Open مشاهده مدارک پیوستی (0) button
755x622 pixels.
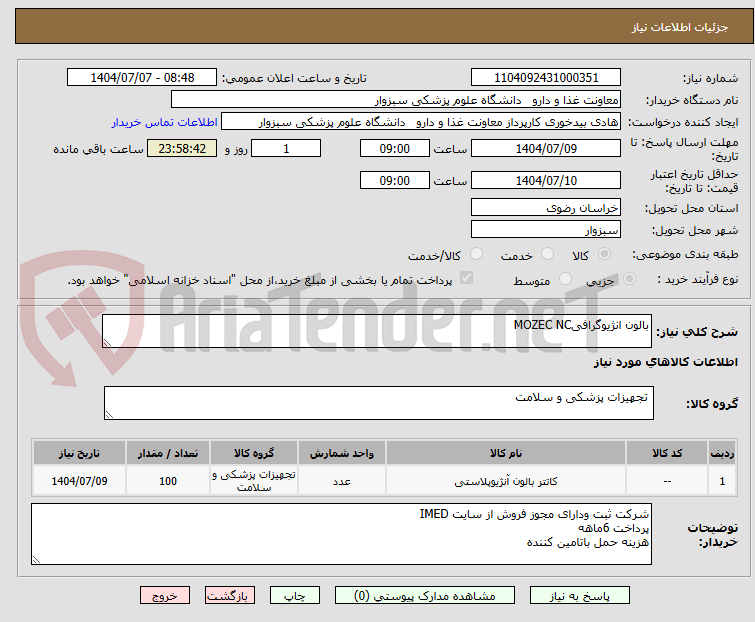[x=425, y=596]
